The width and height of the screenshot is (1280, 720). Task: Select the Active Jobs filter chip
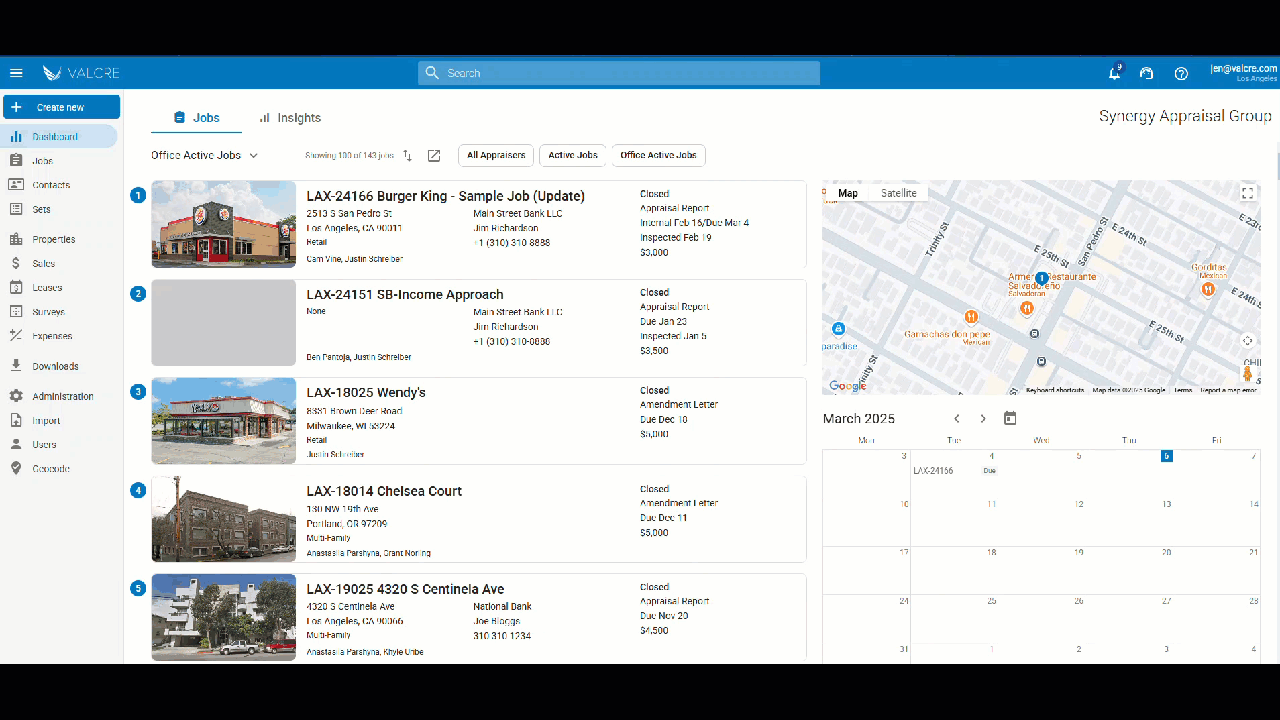point(573,155)
